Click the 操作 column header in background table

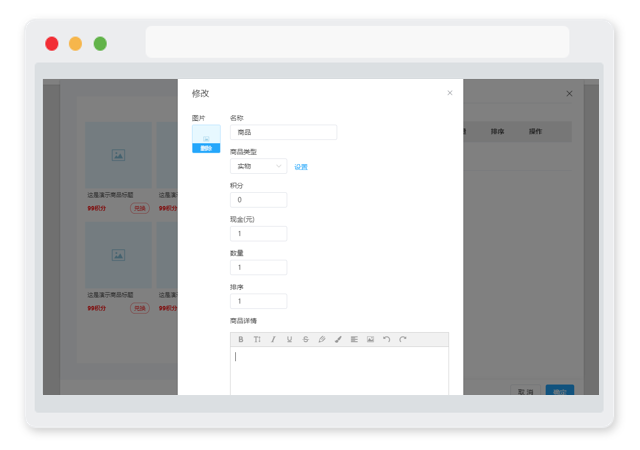pos(535,131)
